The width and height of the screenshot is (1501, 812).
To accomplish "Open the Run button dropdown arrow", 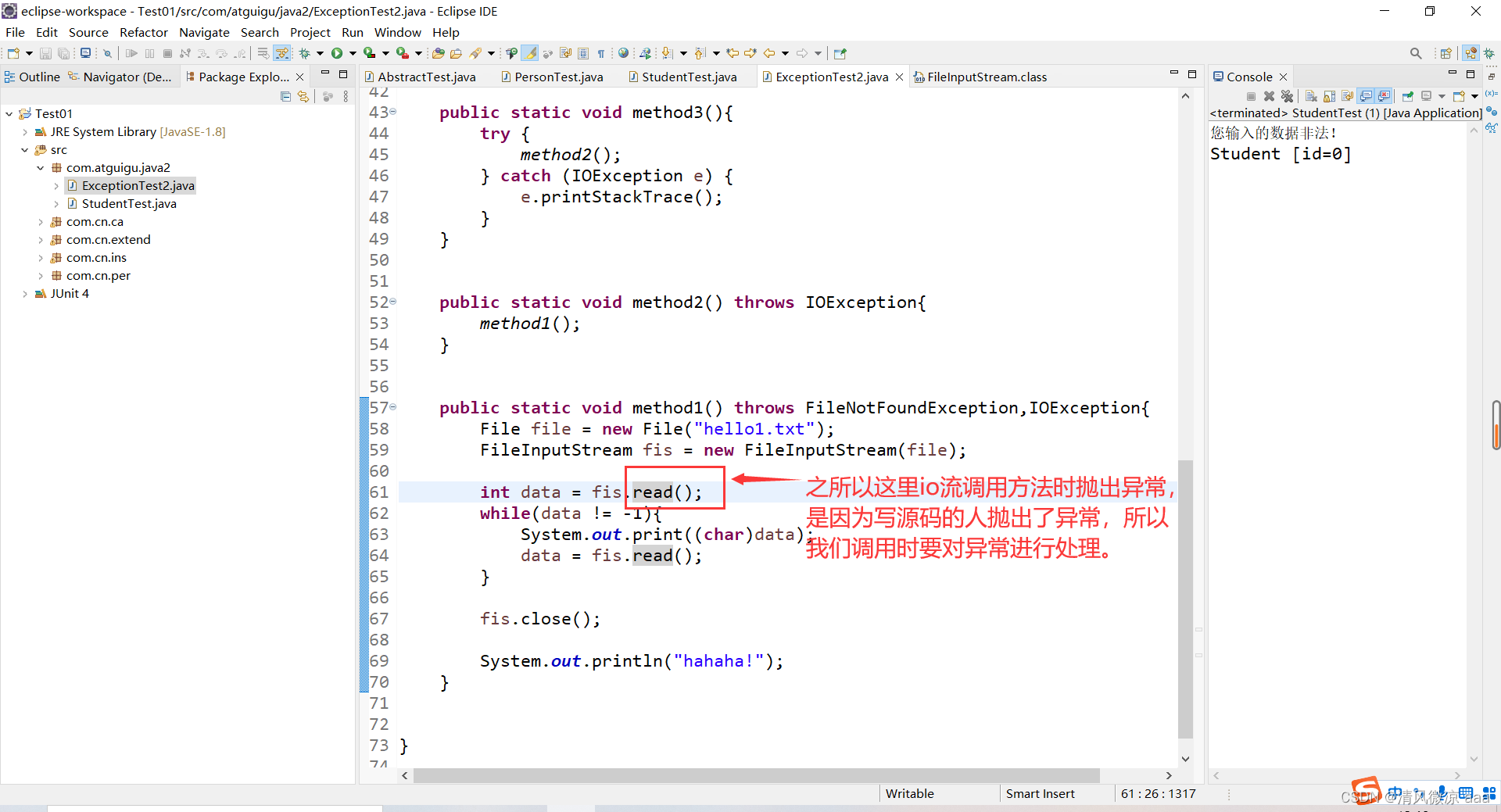I will point(353,53).
